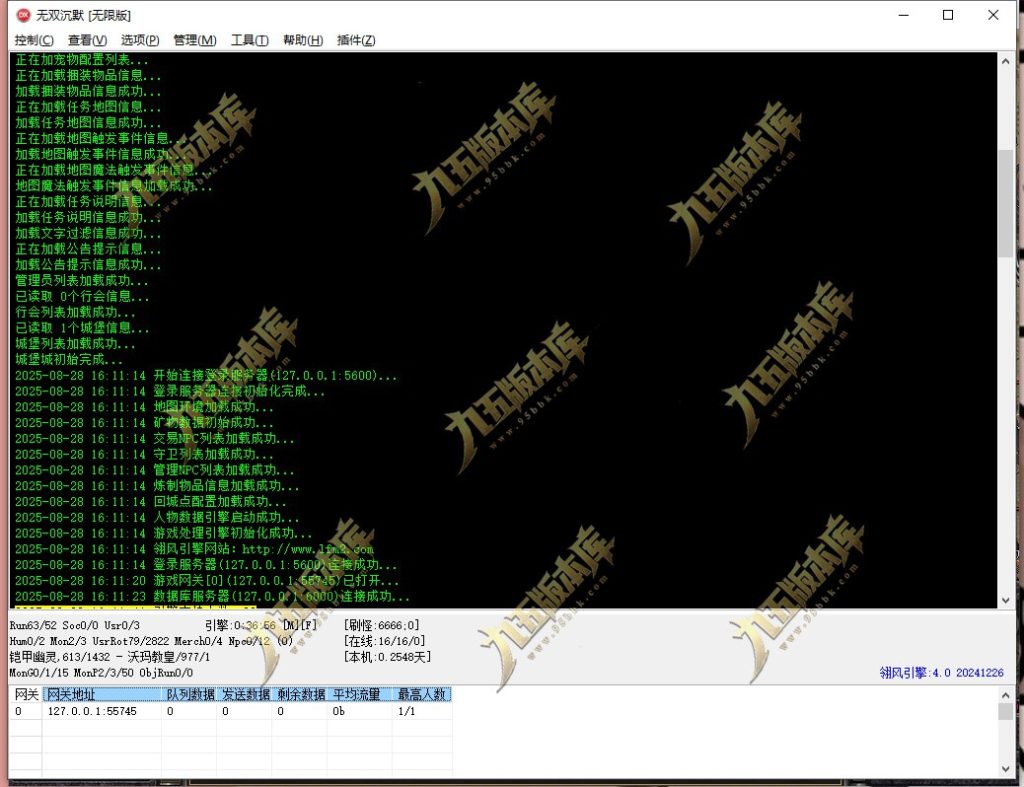Open the 插件(Z) menu
The width and height of the screenshot is (1024, 787).
(x=356, y=40)
